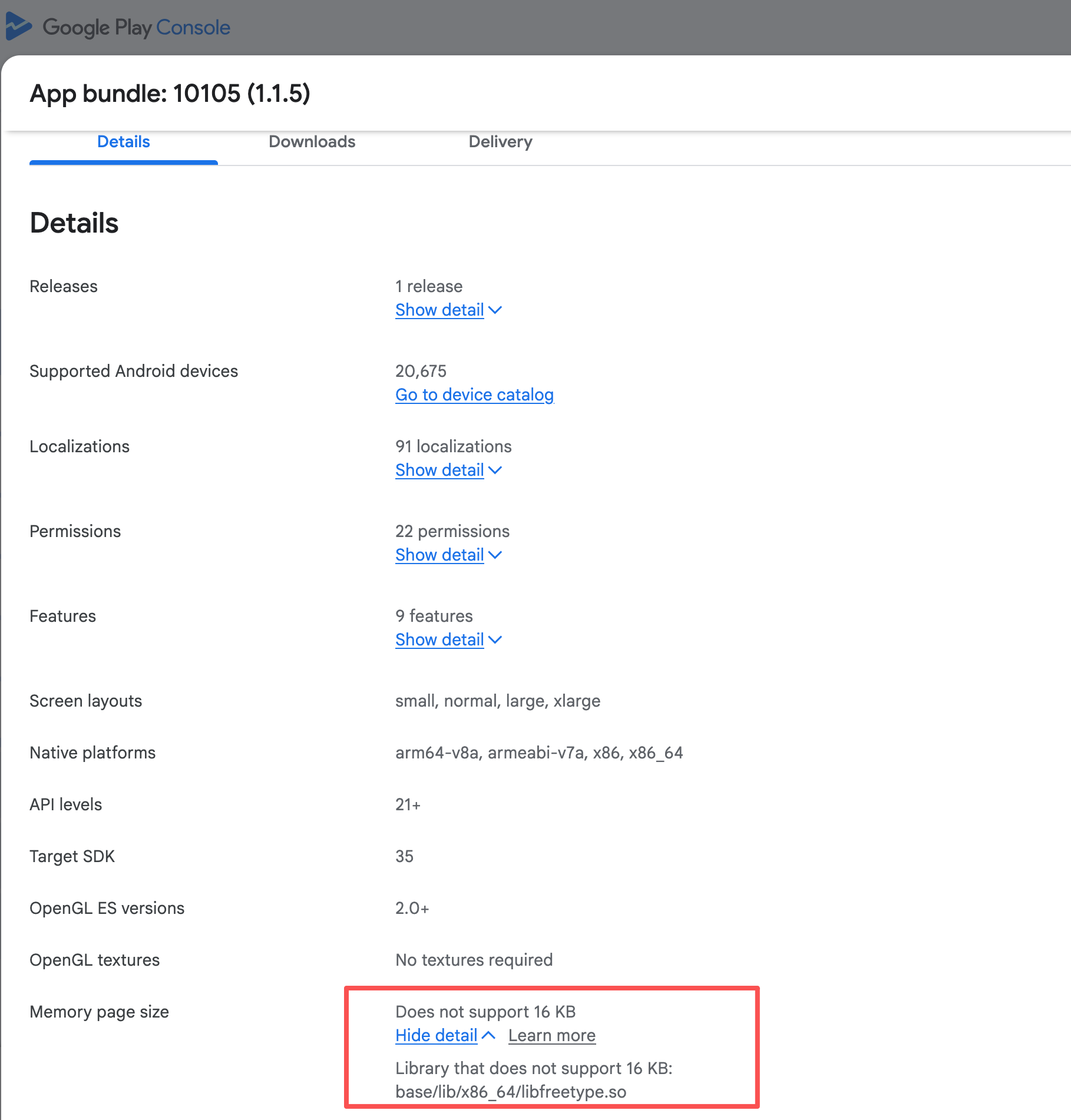Viewport: 1071px width, 1120px height.
Task: Click the down chevron next to Permissions detail
Action: pyautogui.click(x=495, y=555)
